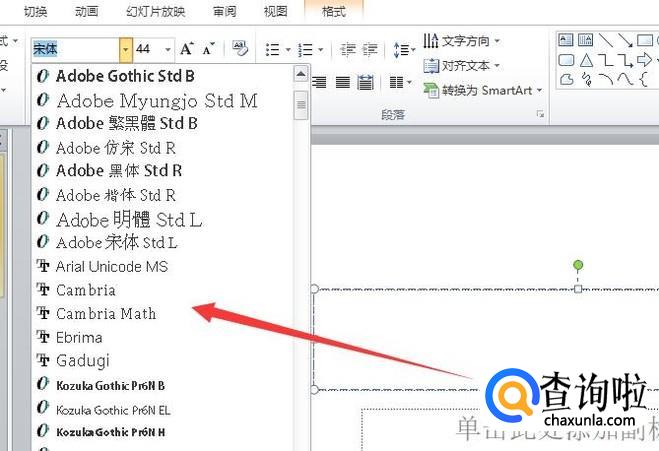Click the Decrease Font Size icon
This screenshot has height=451, width=659.
[x=208, y=49]
